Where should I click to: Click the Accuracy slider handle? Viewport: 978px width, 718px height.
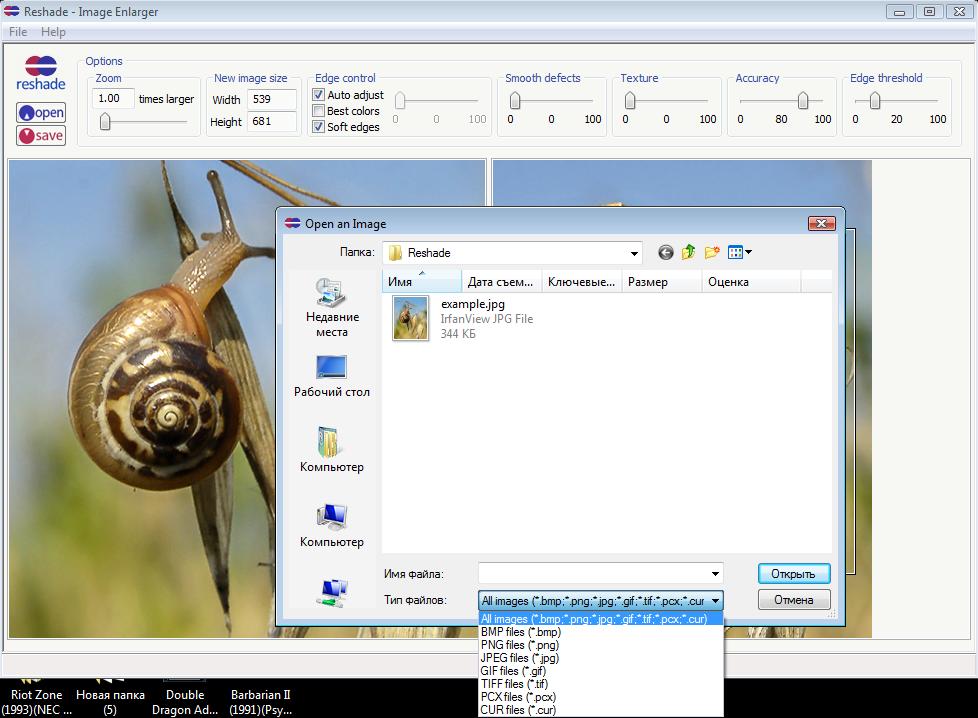pyautogui.click(x=802, y=100)
